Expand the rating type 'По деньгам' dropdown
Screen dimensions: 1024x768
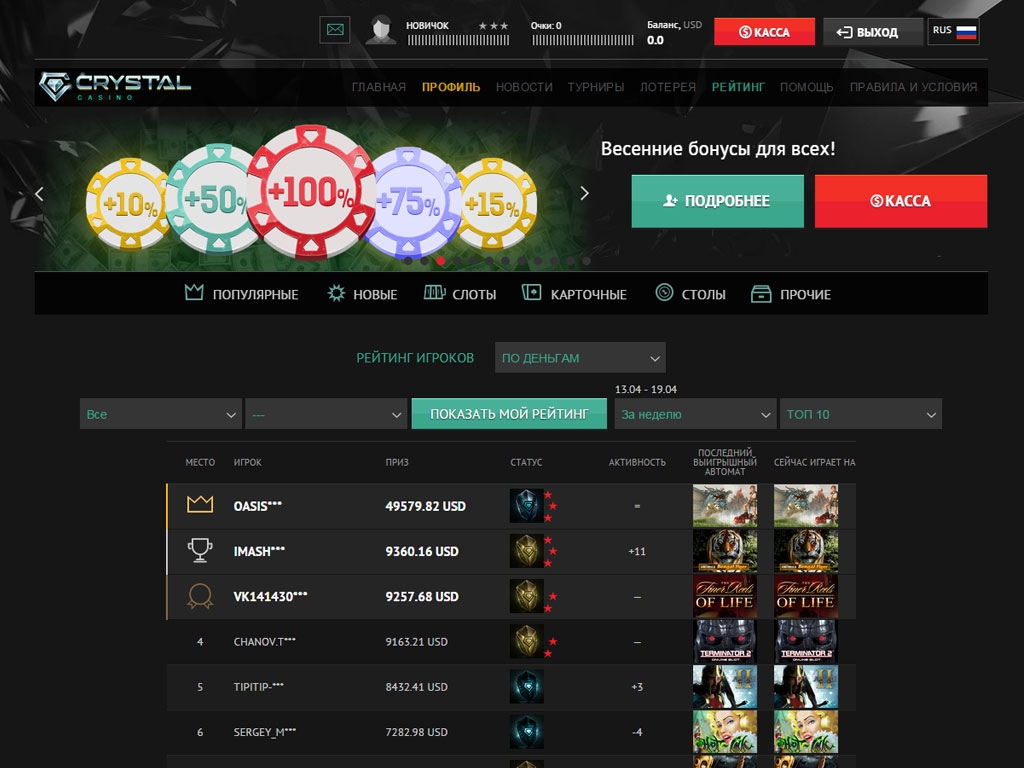(x=580, y=358)
